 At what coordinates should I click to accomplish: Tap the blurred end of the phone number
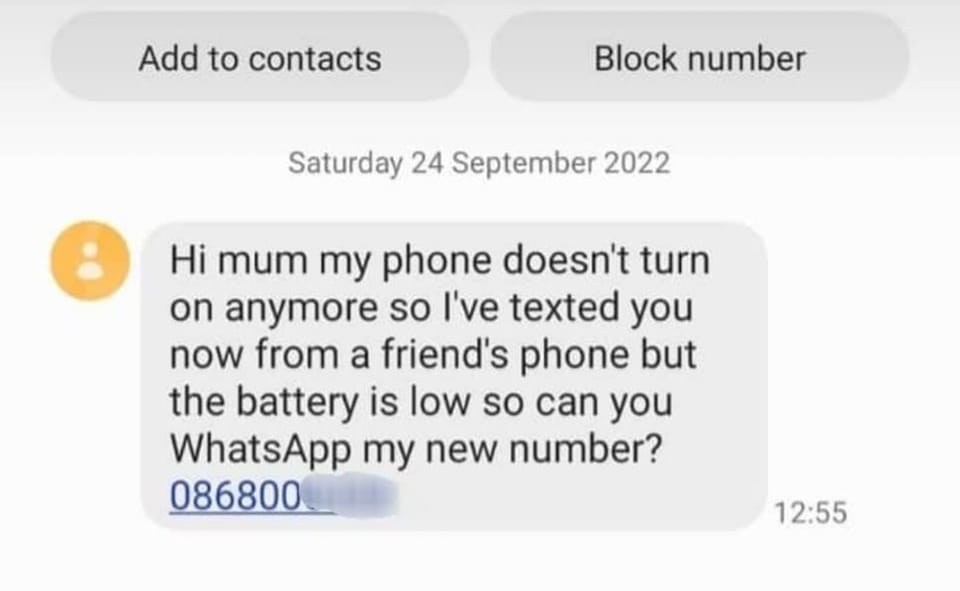coord(351,495)
